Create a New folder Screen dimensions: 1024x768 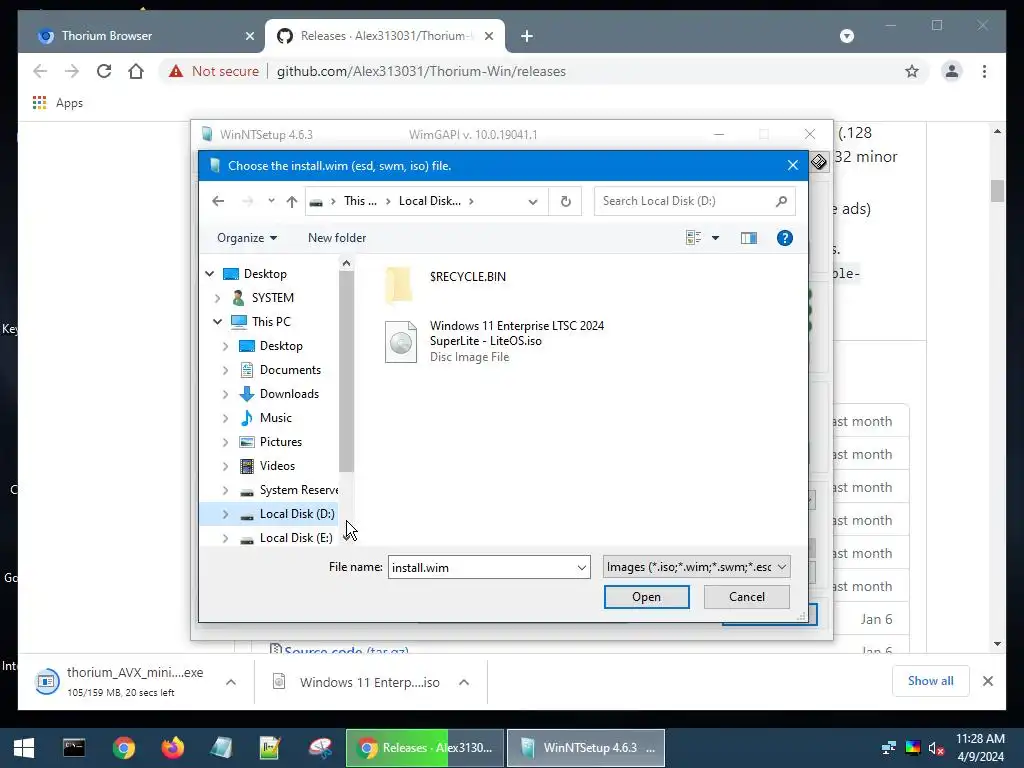click(x=337, y=238)
